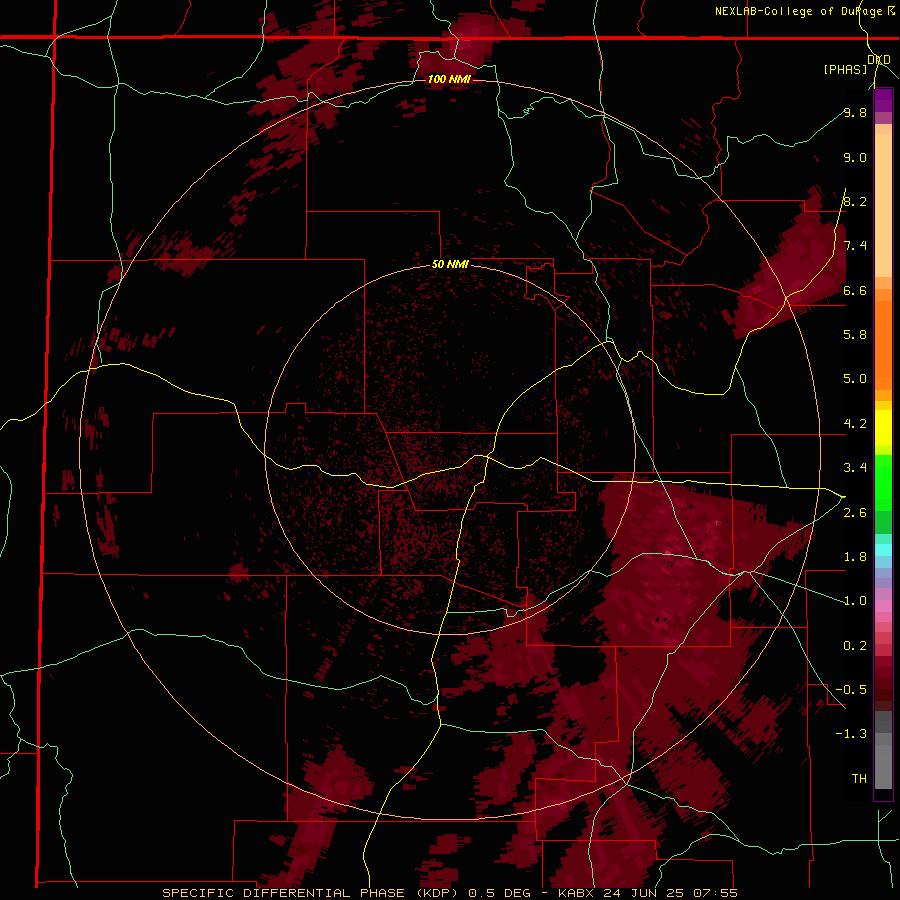Click the NEXLAB-College of DuPage credit text
Viewport: 900px width, 900px height.
(798, 11)
